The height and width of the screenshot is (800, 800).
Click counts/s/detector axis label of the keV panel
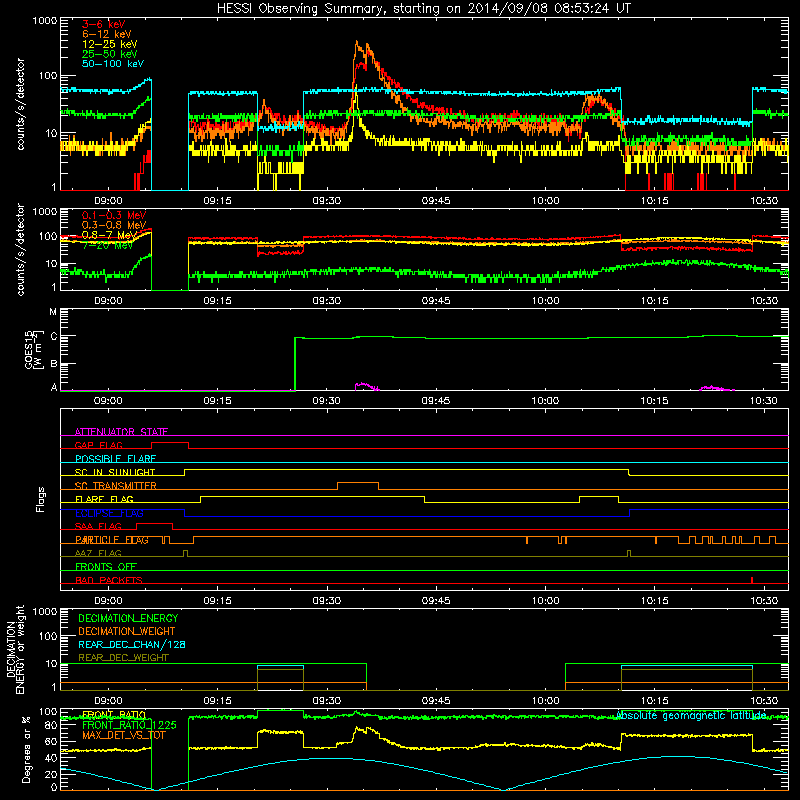[x=20, y=104]
